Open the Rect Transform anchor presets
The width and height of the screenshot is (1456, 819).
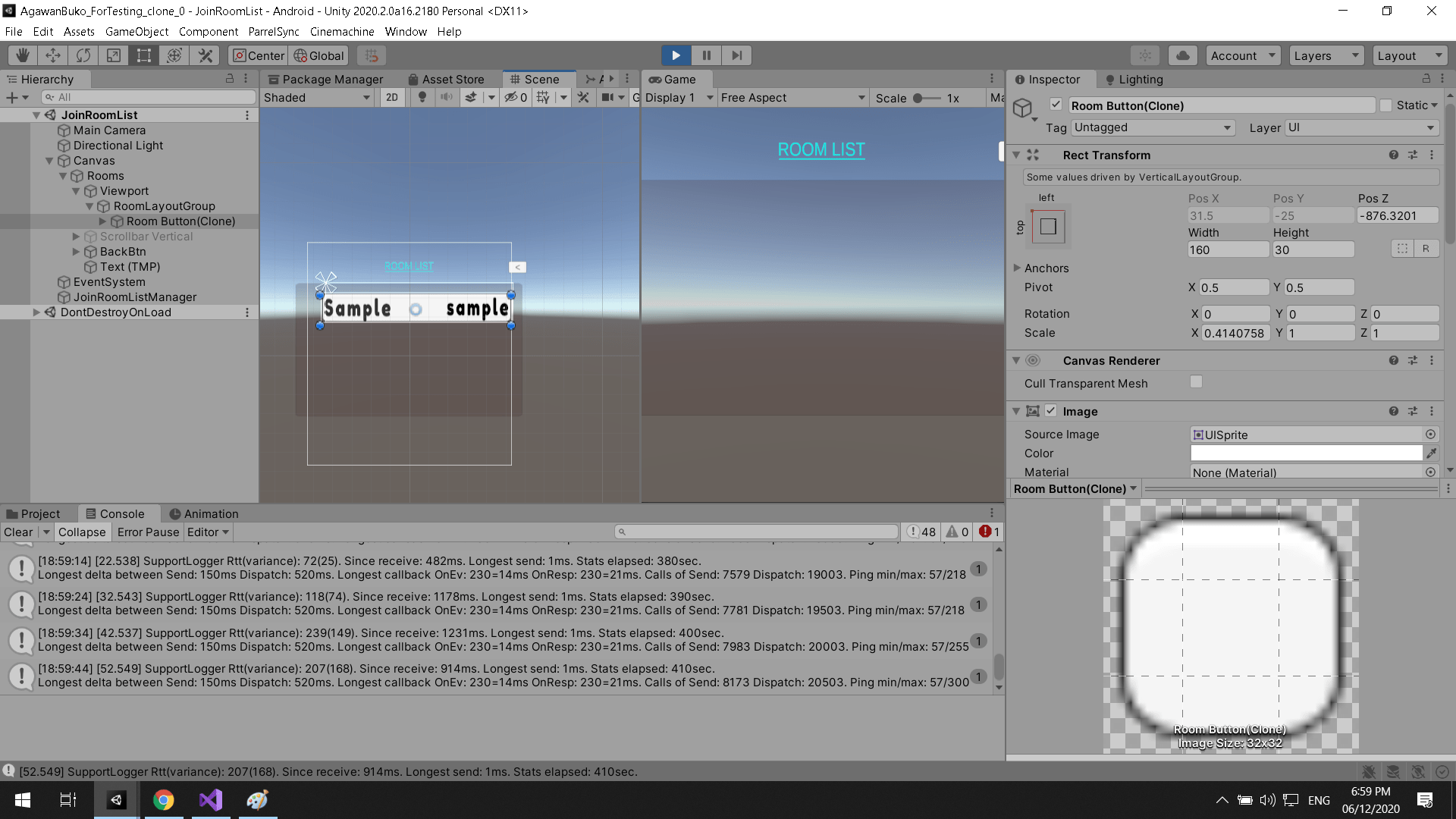click(x=1049, y=226)
